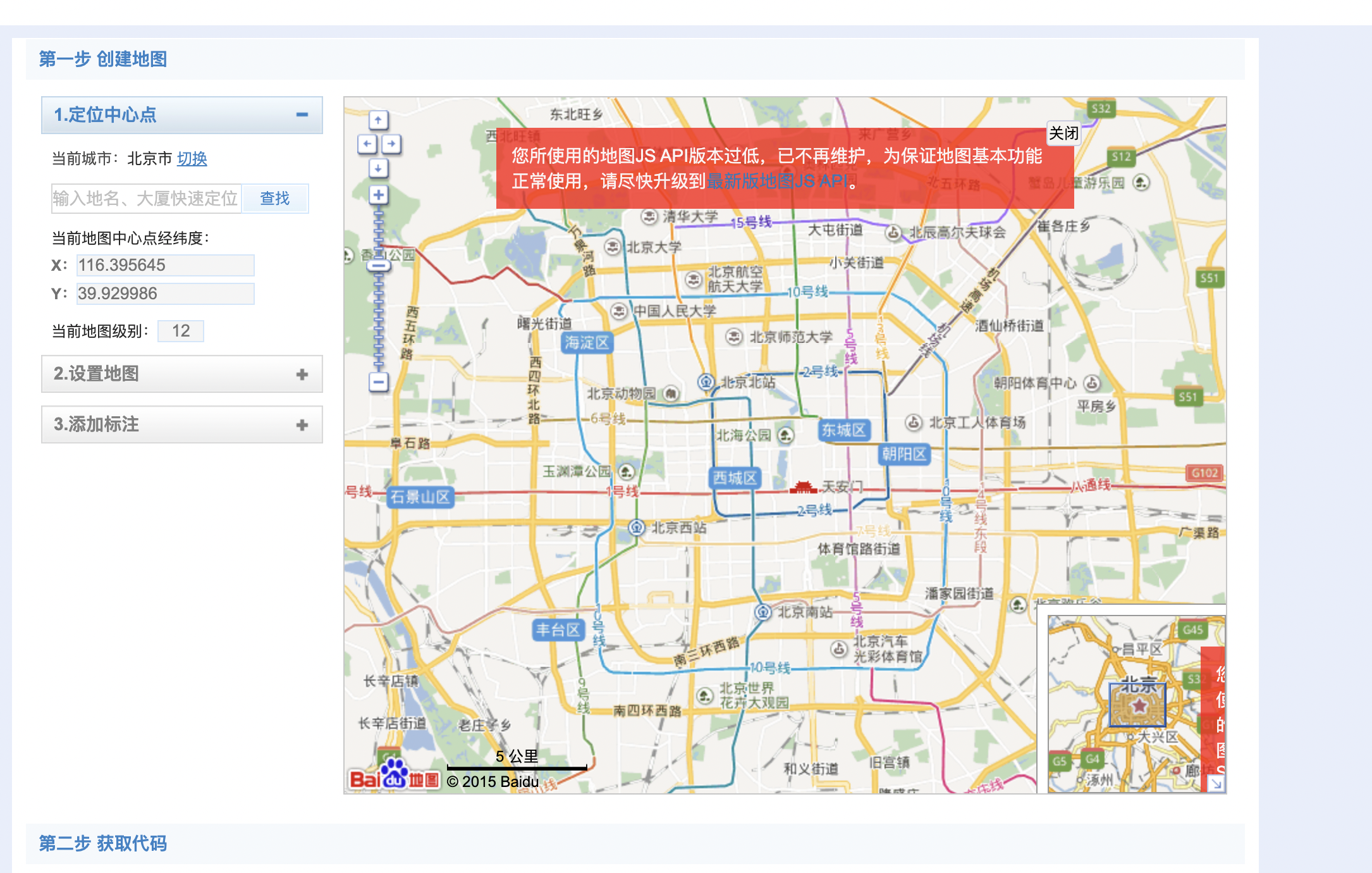Image resolution: width=1372 pixels, height=873 pixels.
Task: Click the 朝阳体育中心 icon
Action: coord(1092,383)
